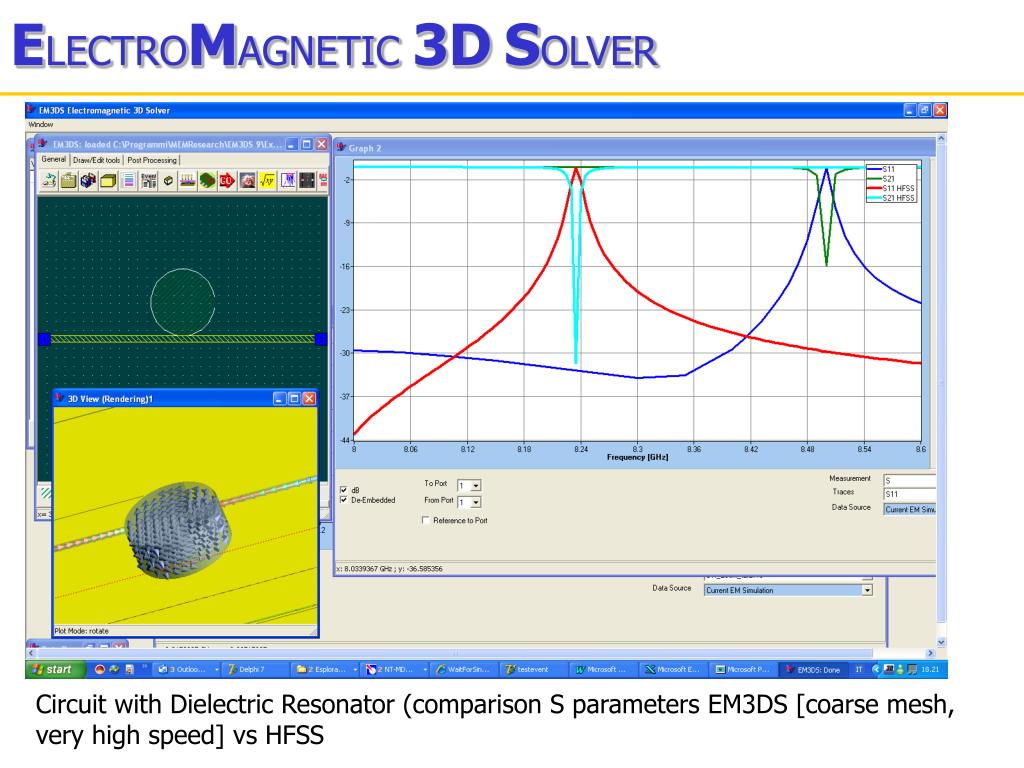This screenshot has height=768, width=1024.
Task: Click the blue curves graph toolbar icon
Action: point(287,181)
